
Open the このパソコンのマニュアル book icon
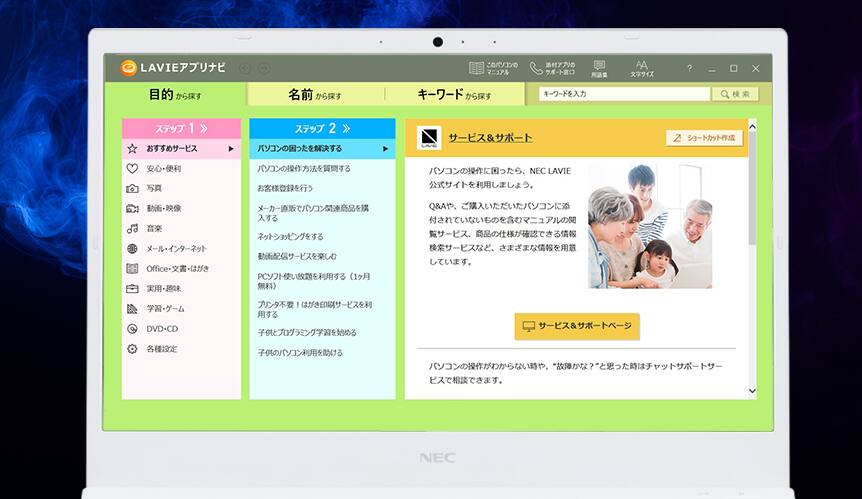476,68
